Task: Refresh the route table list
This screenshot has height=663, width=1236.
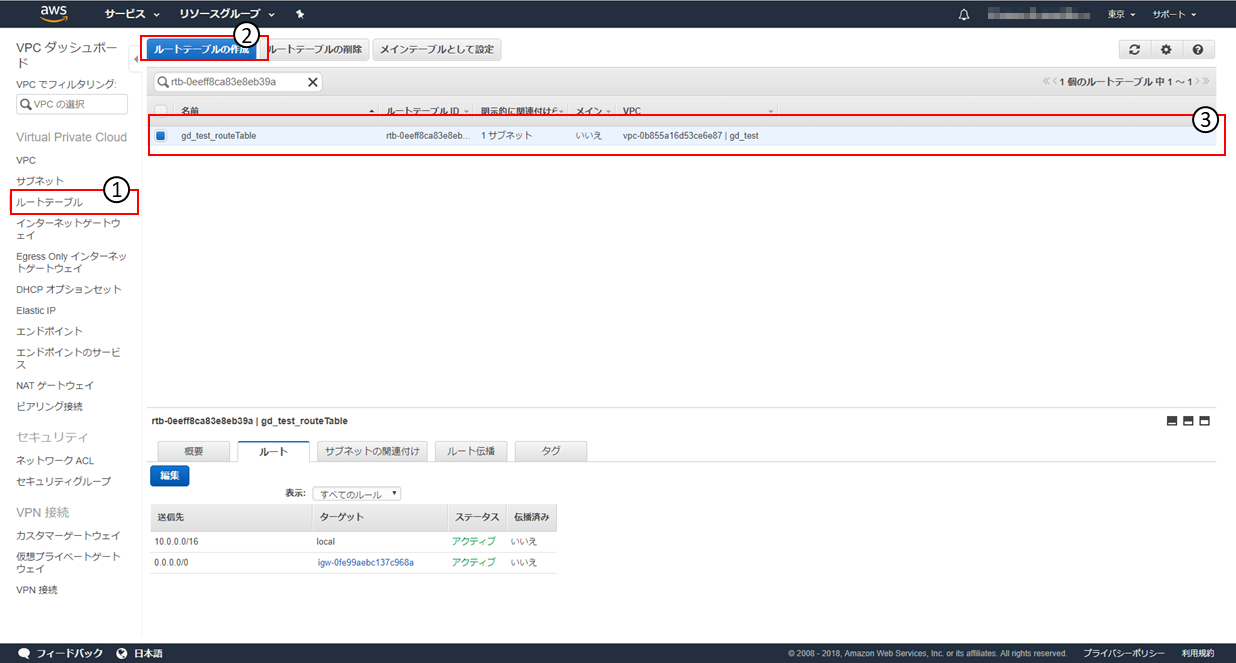Action: click(x=1133, y=50)
